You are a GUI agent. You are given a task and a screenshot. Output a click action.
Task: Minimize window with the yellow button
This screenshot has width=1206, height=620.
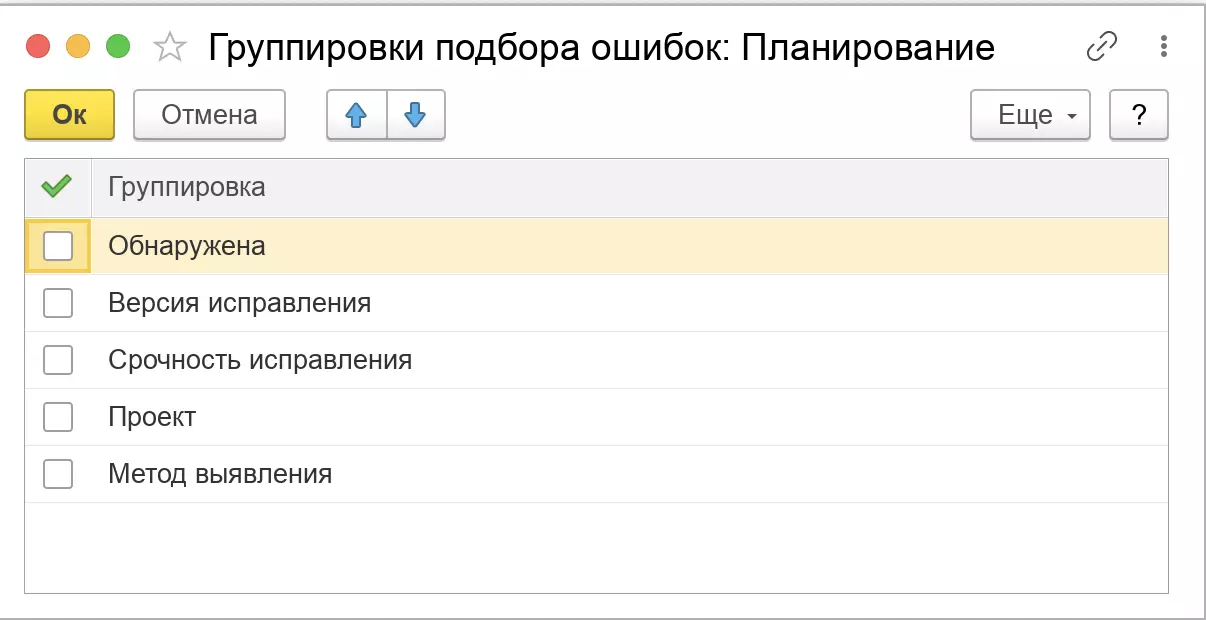(78, 46)
